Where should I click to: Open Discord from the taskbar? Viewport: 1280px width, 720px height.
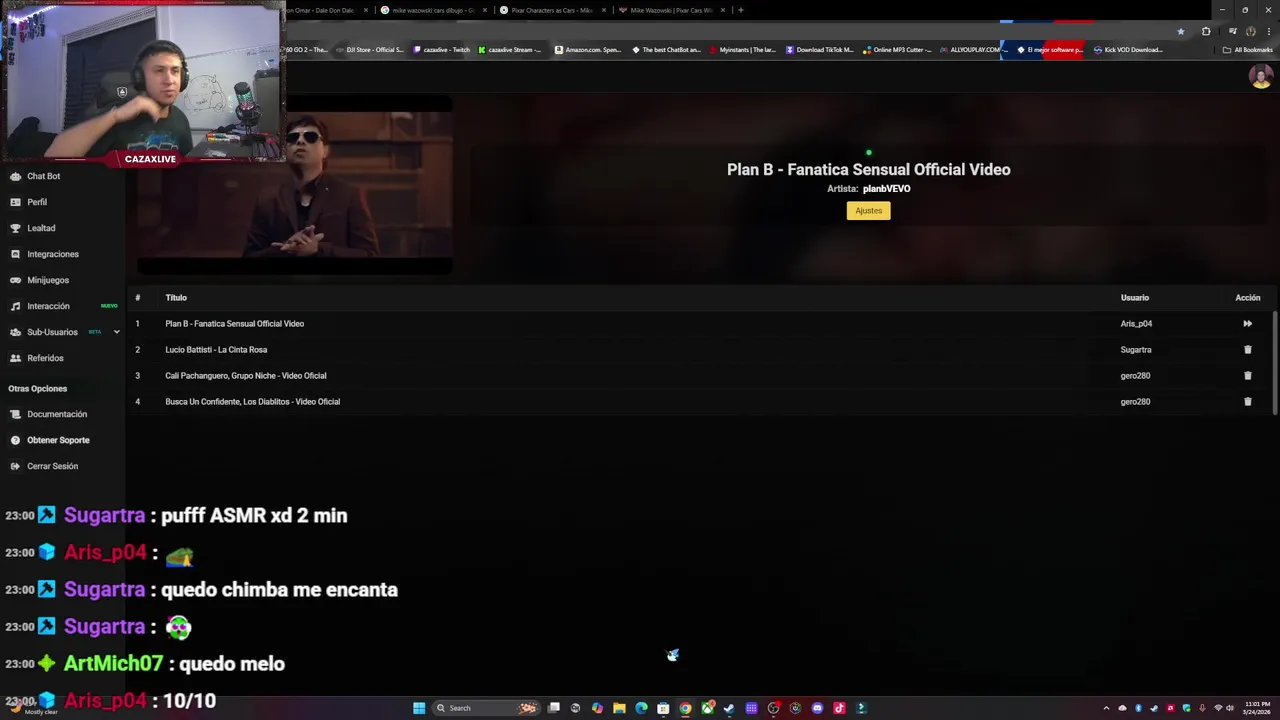tap(817, 708)
